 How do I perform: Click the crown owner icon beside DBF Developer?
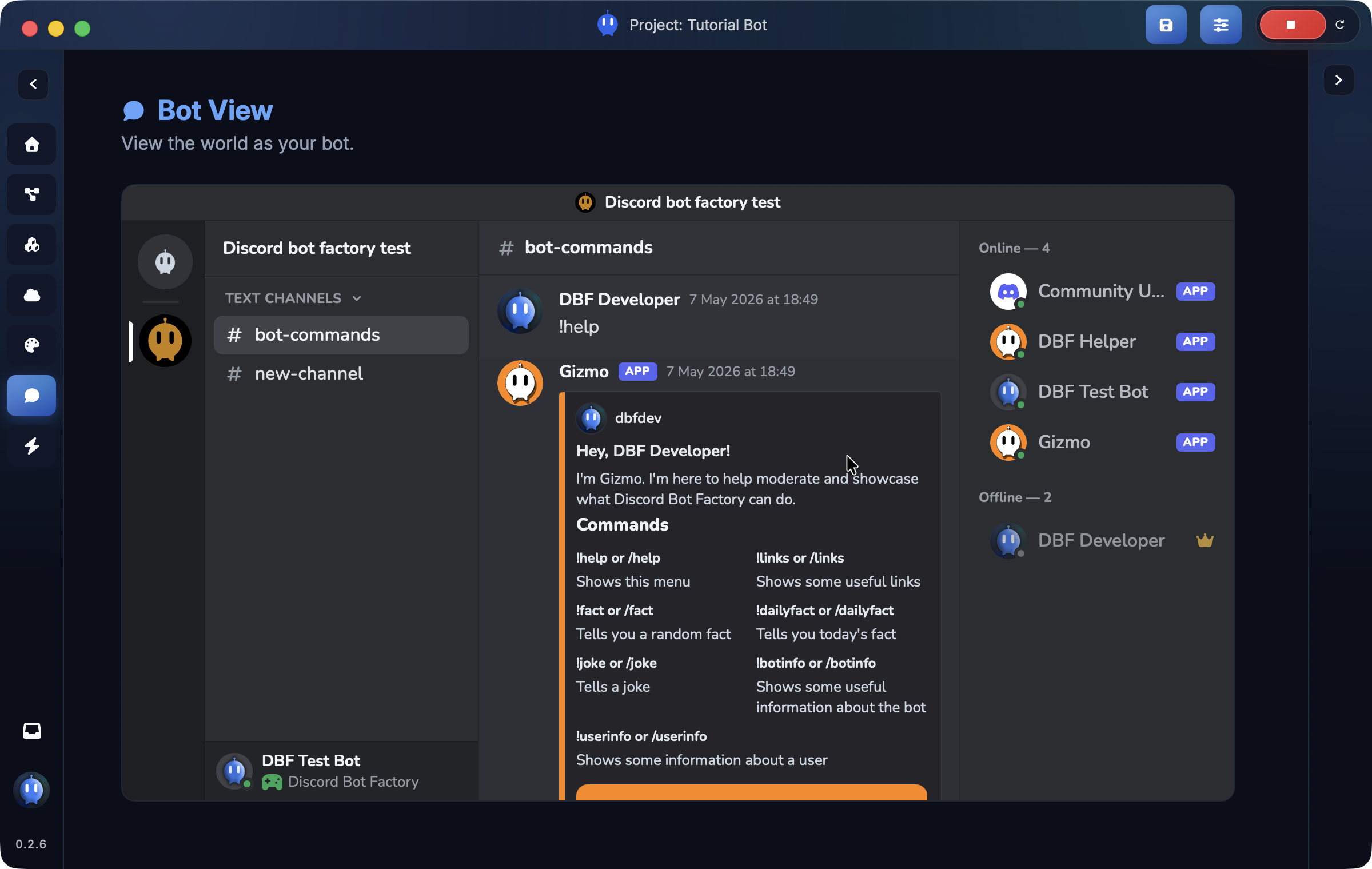tap(1205, 540)
